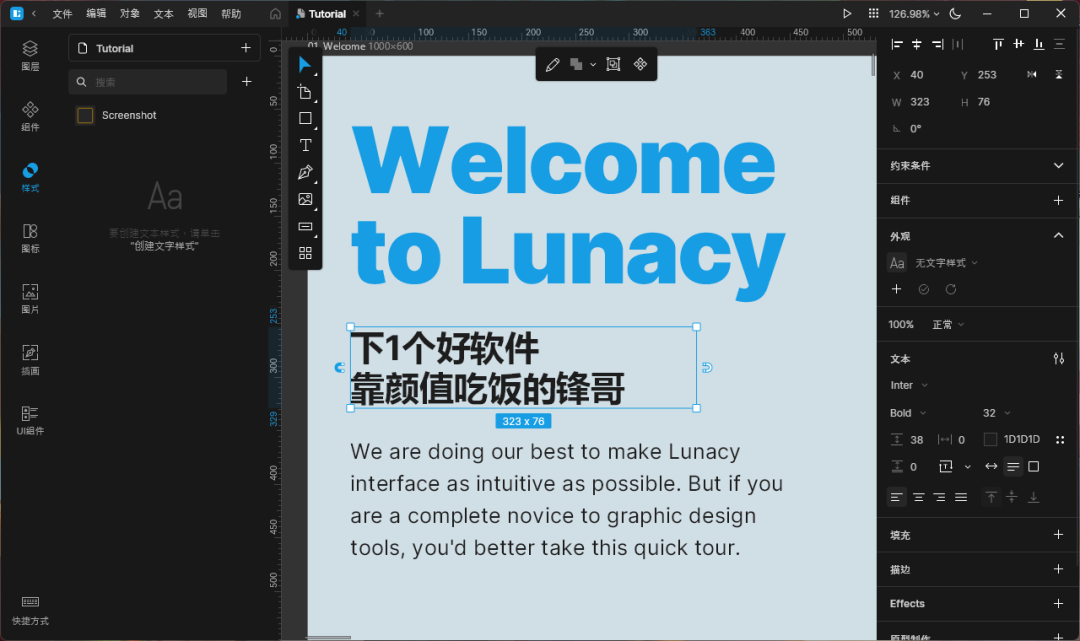Enable auto height text resizing
Screen dimensions: 1080x641
pos(1012,467)
